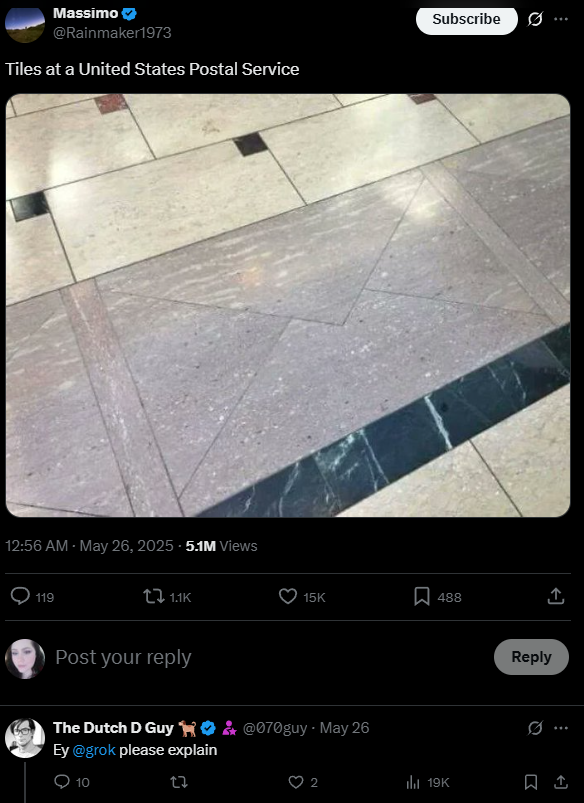
Task: Click the gray Reply button
Action: point(531,657)
